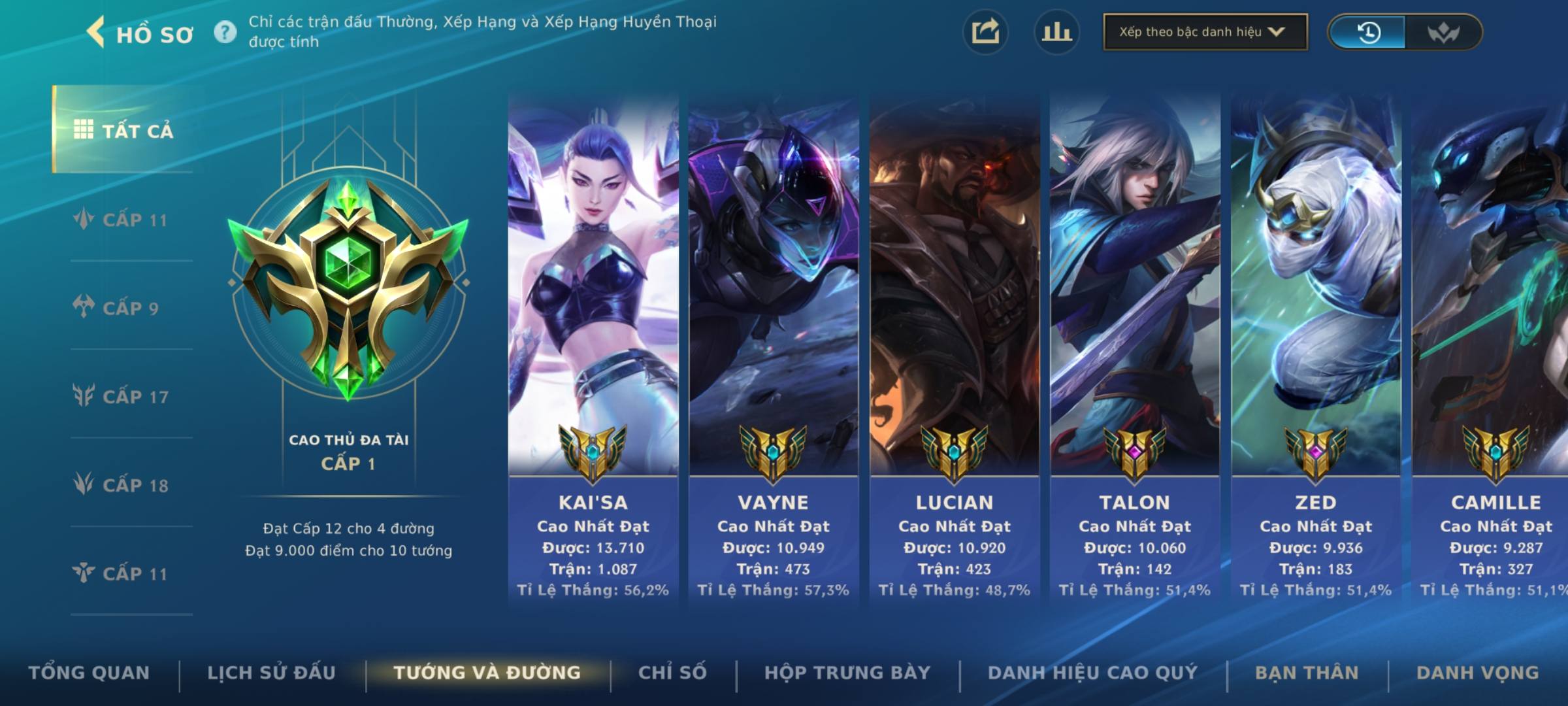Click Talon's purple mastery badge icon

pyautogui.click(x=1135, y=452)
